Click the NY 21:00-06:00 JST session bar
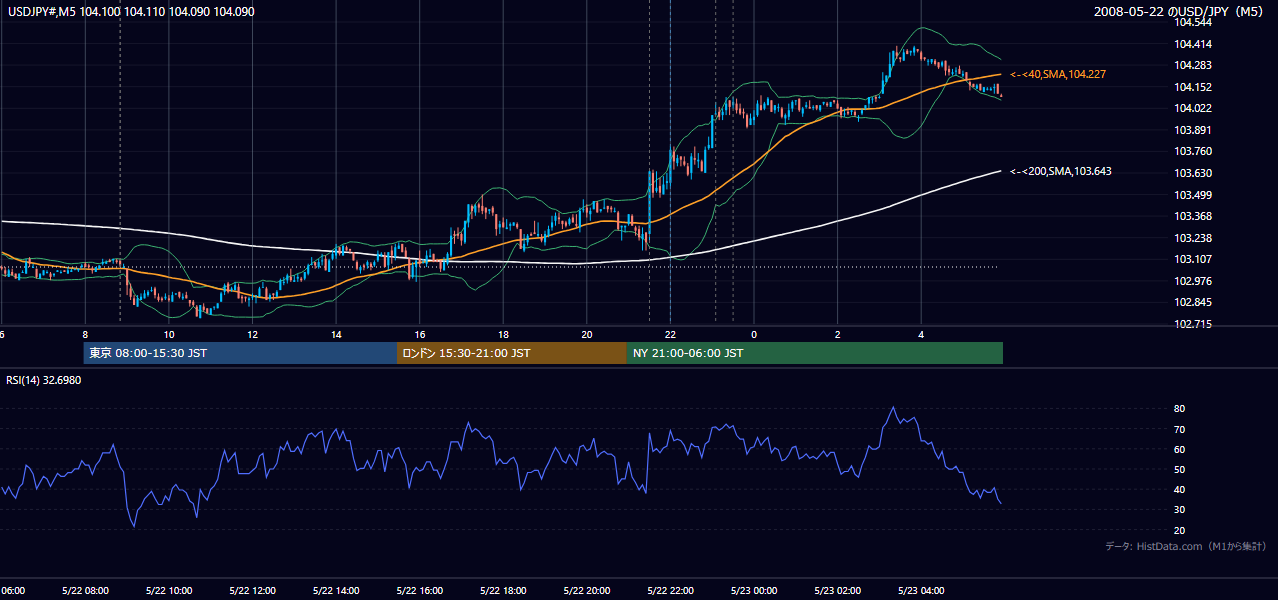This screenshot has width=1278, height=600. point(815,353)
